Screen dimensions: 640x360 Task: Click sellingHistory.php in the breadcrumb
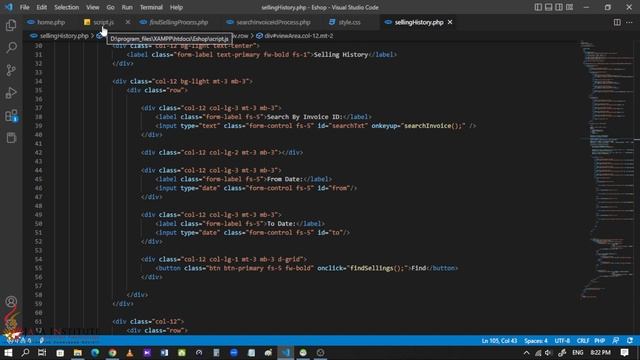tap(64, 36)
